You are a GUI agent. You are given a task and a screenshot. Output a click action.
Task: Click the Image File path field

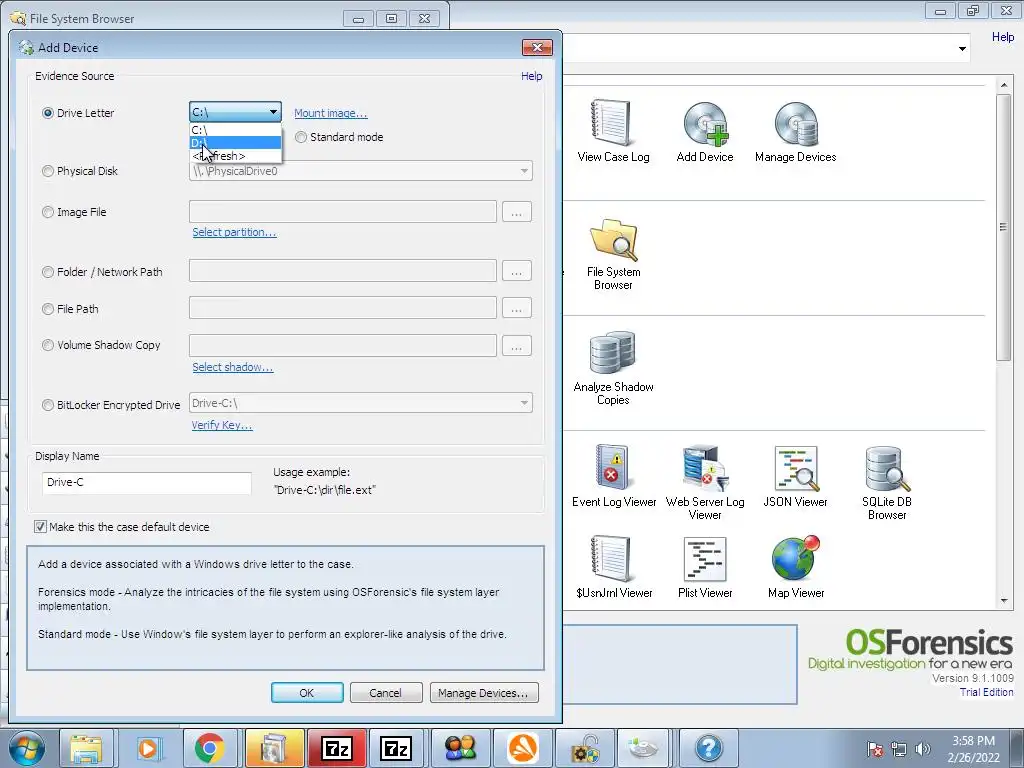coord(343,212)
